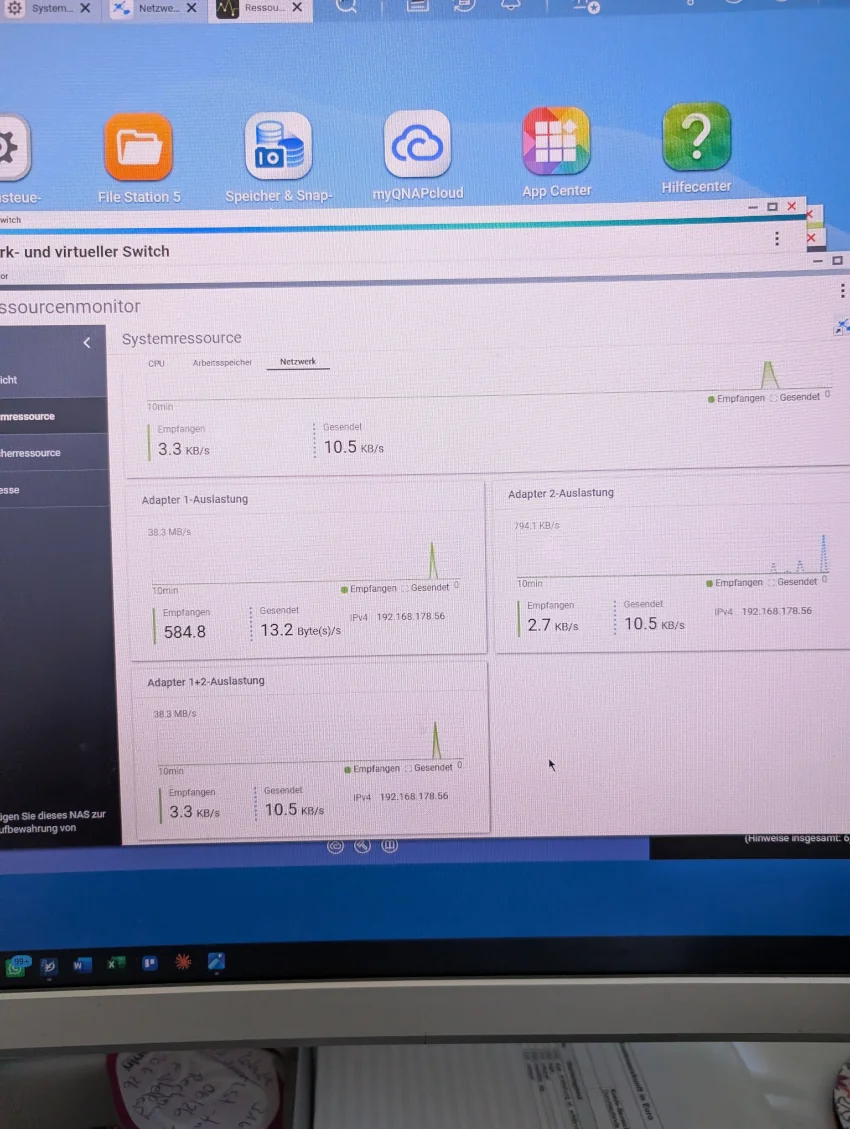The height and width of the screenshot is (1129, 850).
Task: Toggle Gesendet legend in Adapter 2-Auslastung chart
Action: [x=792, y=582]
